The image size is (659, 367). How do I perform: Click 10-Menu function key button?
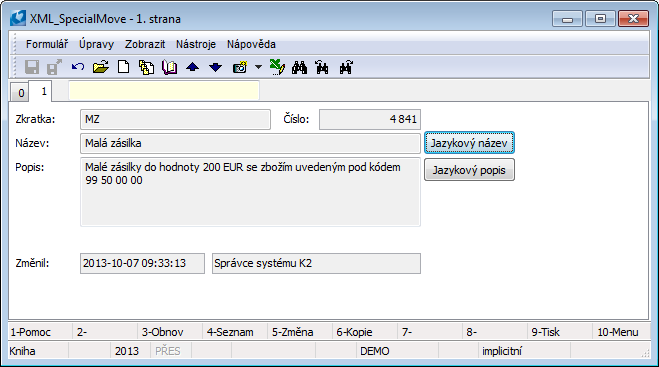click(621, 332)
